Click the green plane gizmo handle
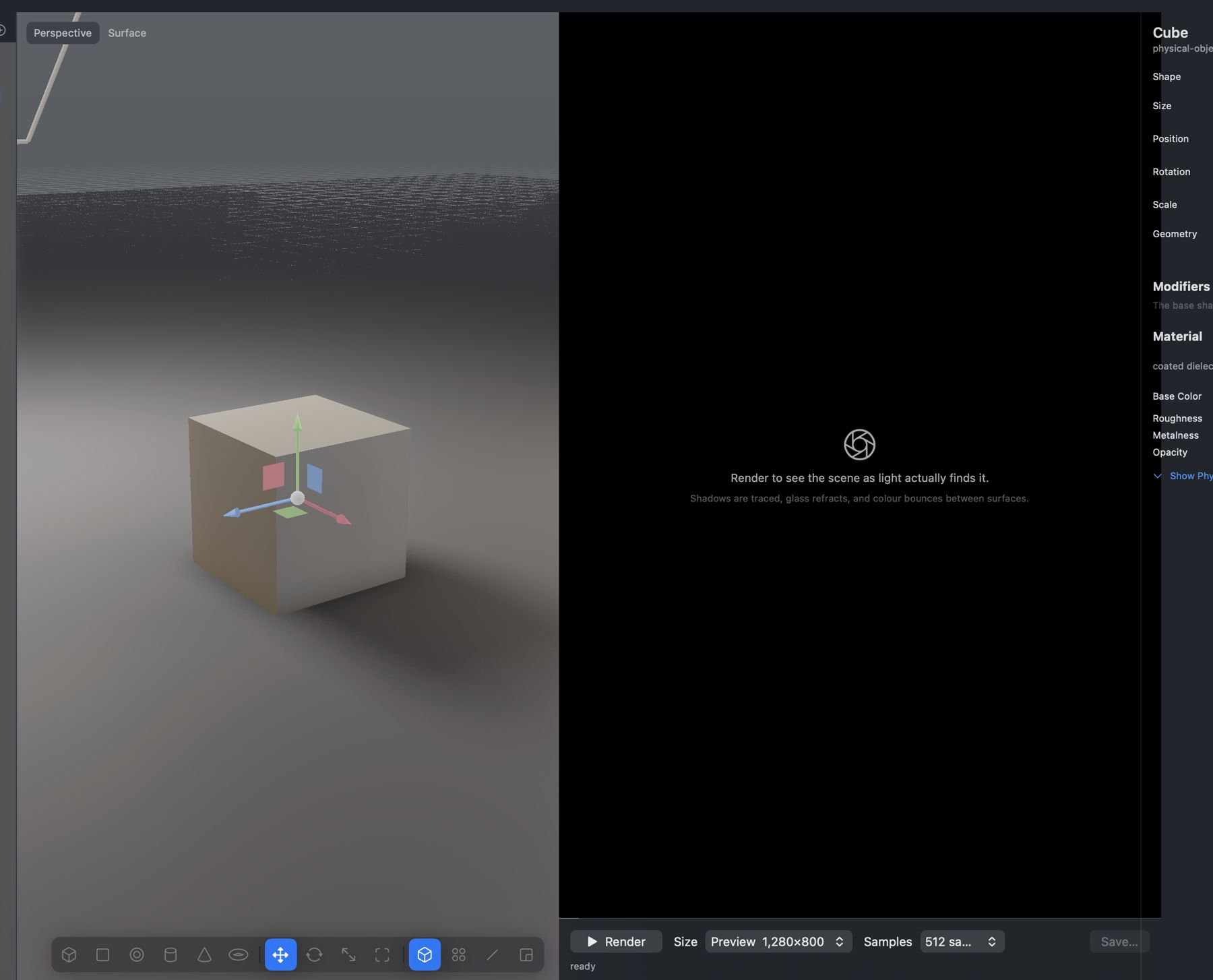 pyautogui.click(x=290, y=512)
